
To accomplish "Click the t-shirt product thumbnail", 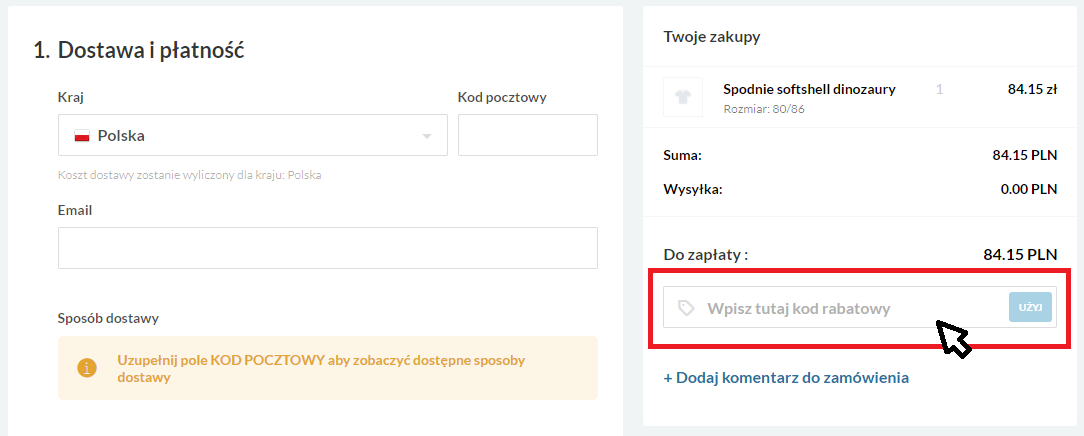I will pos(683,97).
